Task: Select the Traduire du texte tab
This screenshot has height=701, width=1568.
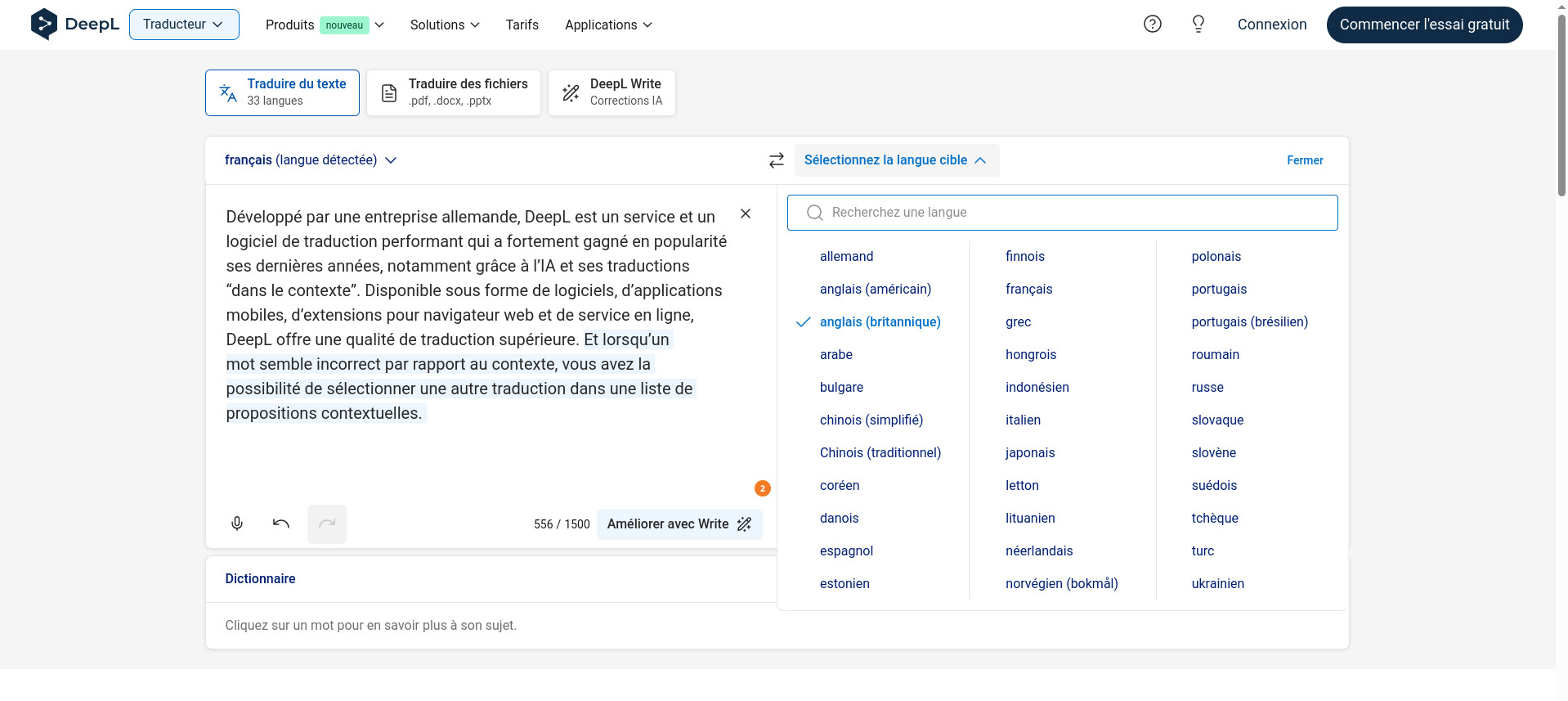Action: 282,92
